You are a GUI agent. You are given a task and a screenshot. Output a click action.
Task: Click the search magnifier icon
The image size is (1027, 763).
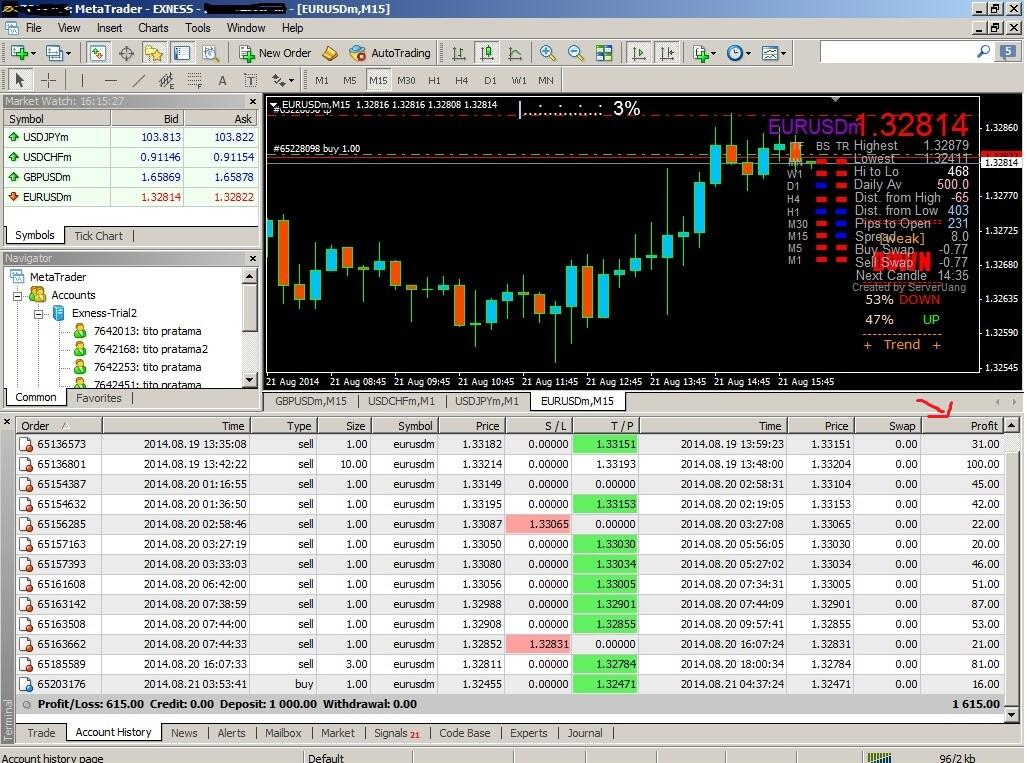click(982, 52)
